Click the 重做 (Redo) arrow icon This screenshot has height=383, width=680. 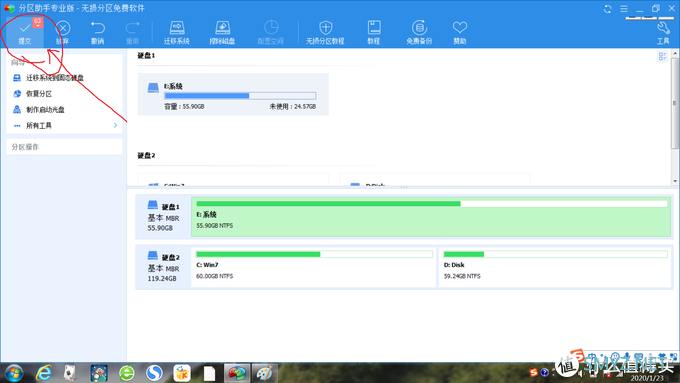(x=132, y=28)
